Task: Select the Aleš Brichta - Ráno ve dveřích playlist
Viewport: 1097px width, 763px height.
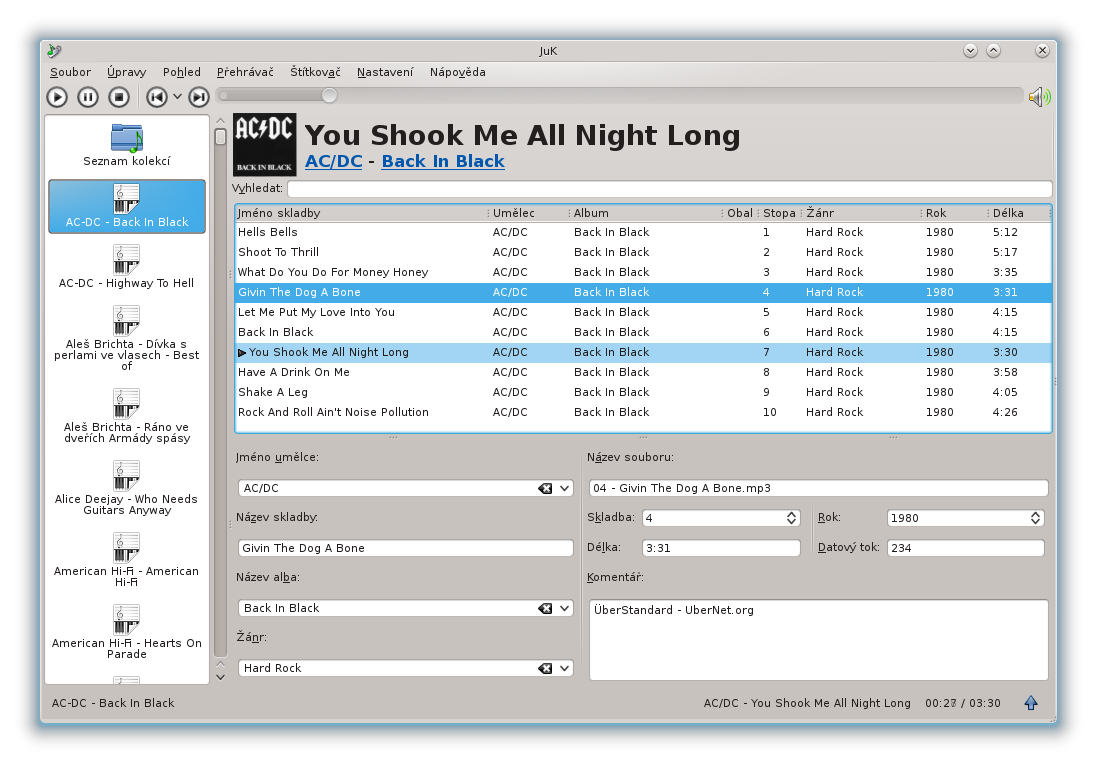Action: click(127, 415)
